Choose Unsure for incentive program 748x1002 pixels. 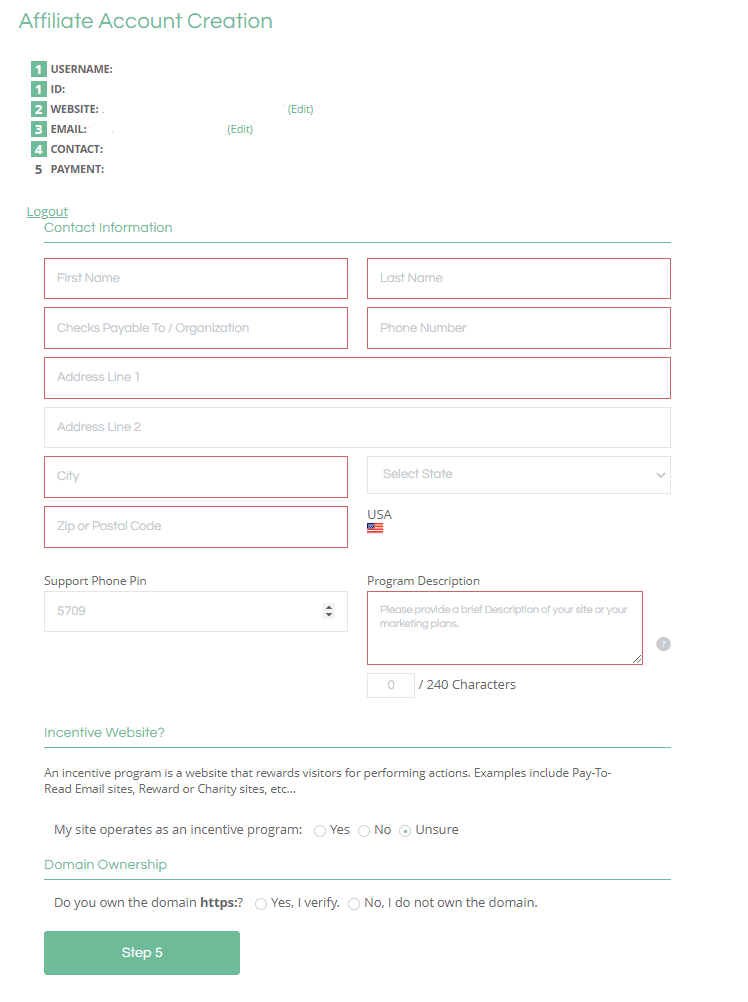click(405, 831)
